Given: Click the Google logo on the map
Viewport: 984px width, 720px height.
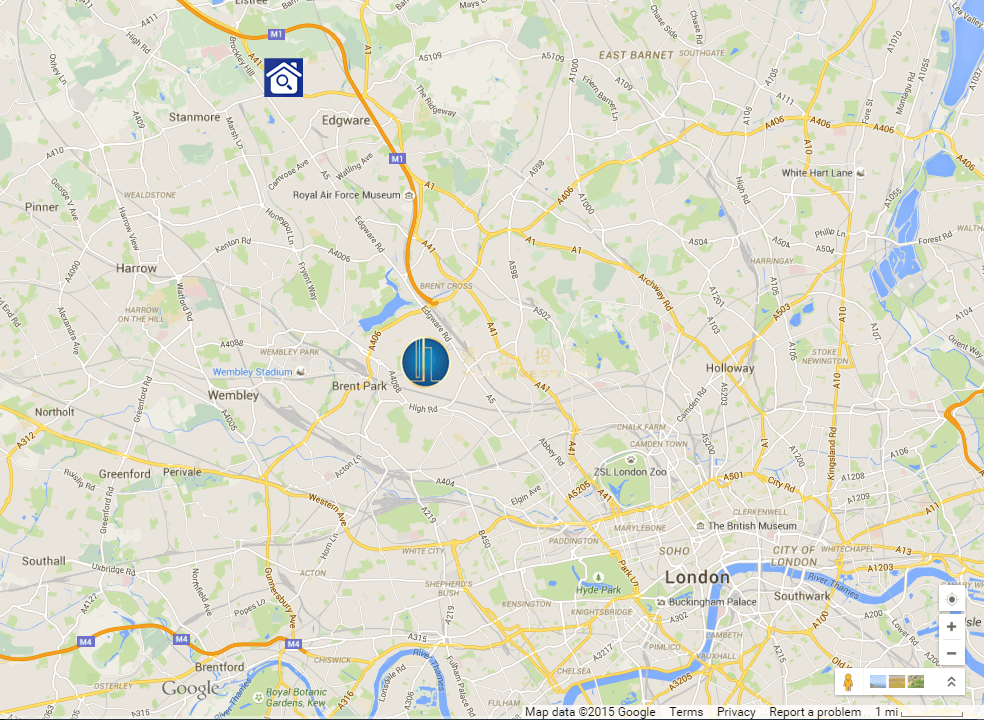Looking at the screenshot, I should [190, 689].
